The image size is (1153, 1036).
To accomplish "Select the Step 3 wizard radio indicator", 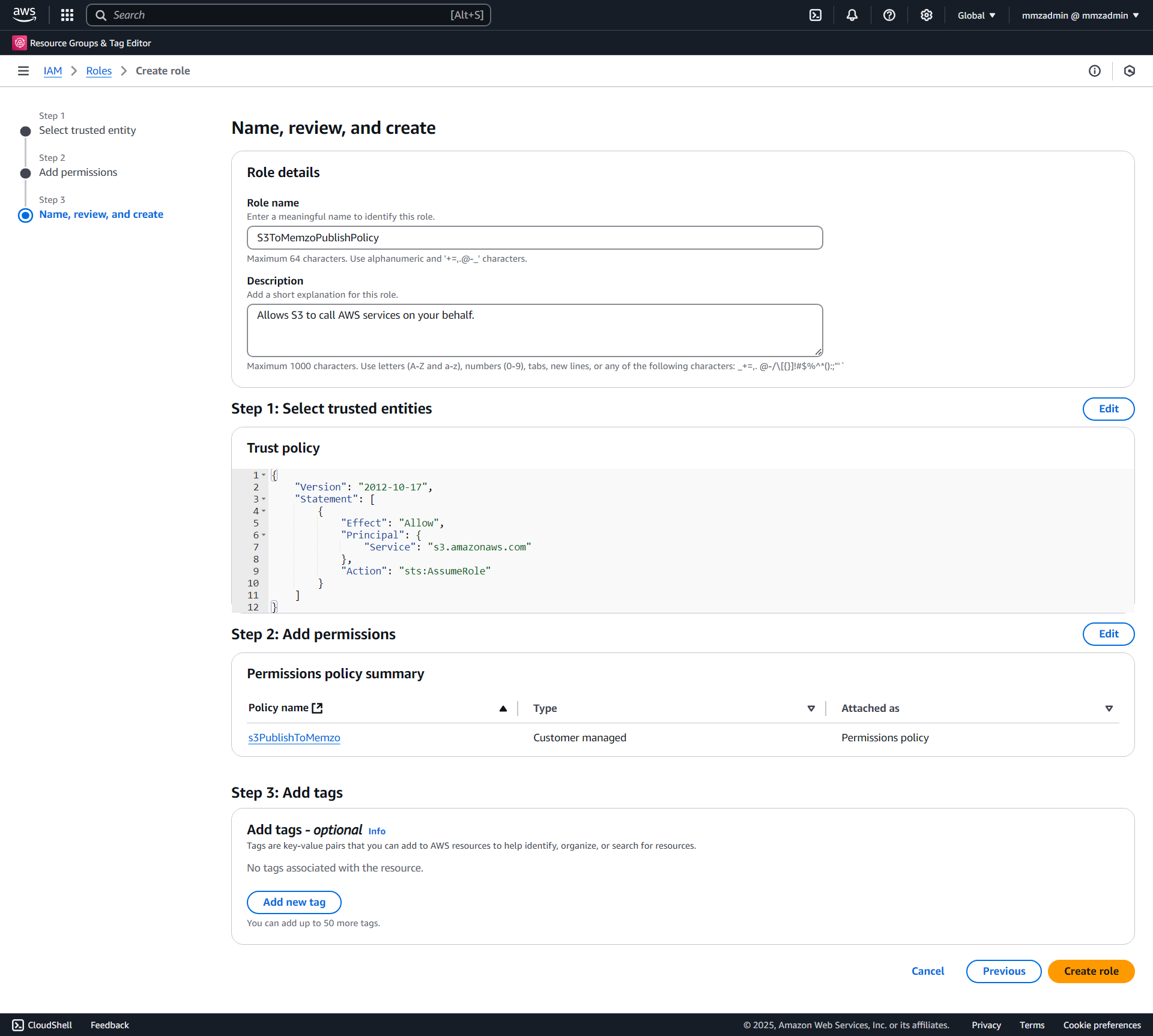I will pyautogui.click(x=25, y=215).
